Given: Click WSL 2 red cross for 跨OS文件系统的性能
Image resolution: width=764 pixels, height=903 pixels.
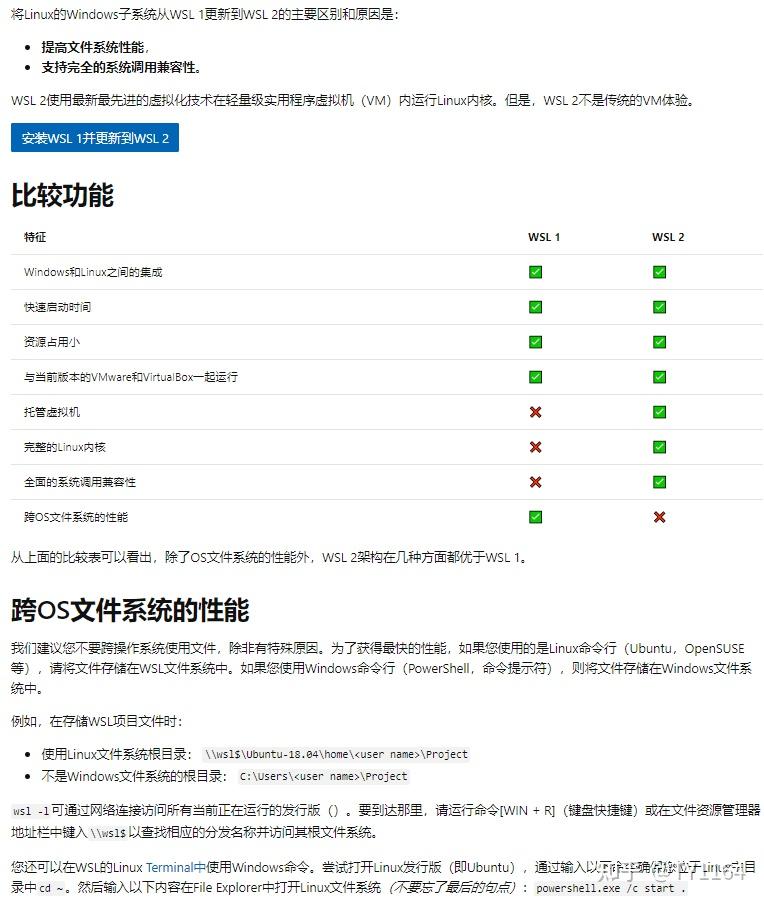Looking at the screenshot, I should click(x=659, y=517).
